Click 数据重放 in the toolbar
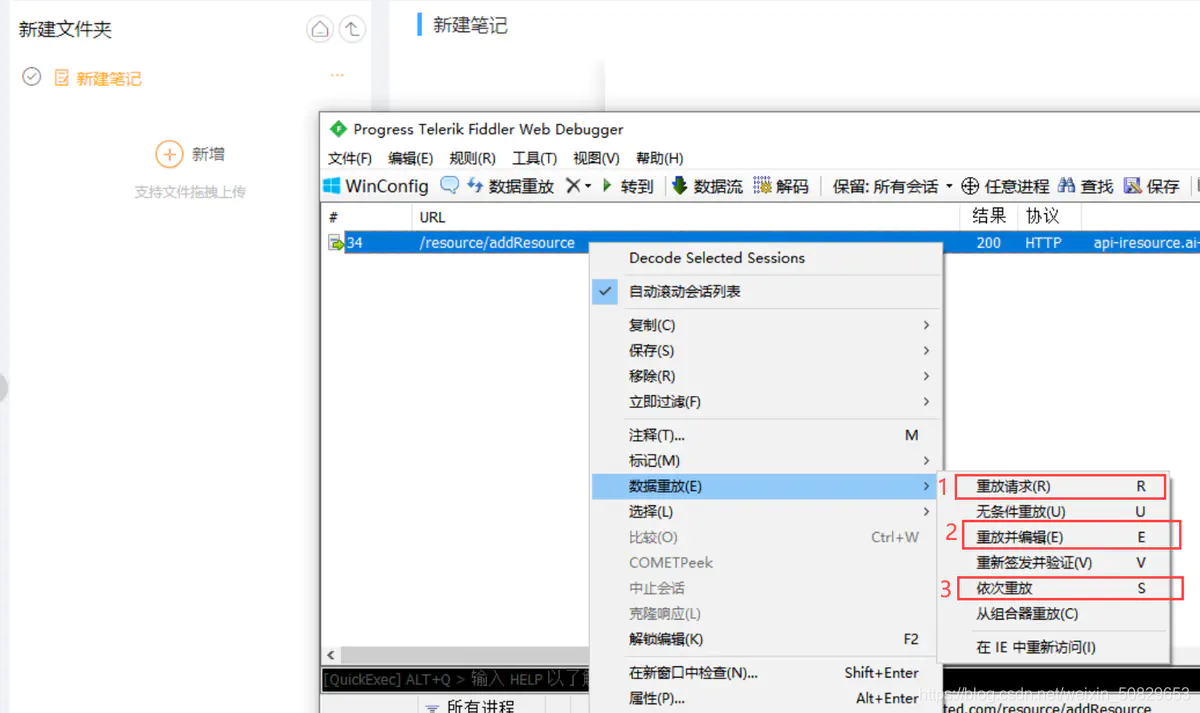 (521, 186)
